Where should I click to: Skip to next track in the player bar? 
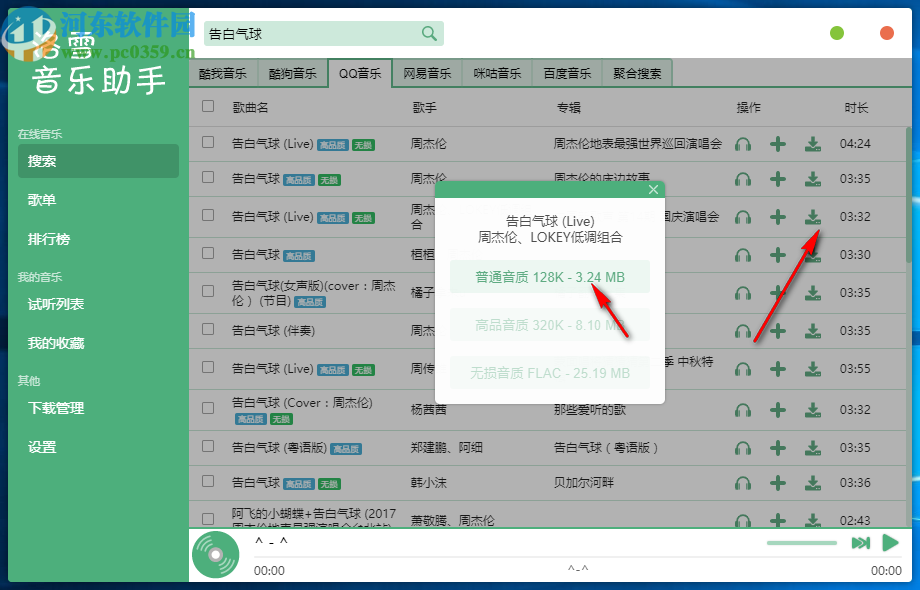(x=861, y=543)
